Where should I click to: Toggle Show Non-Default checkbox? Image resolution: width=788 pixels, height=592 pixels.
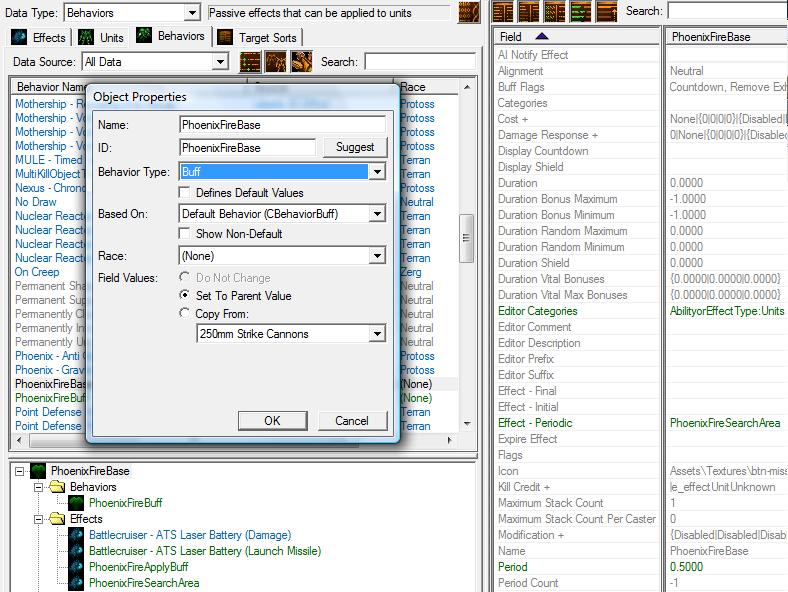click(x=184, y=234)
